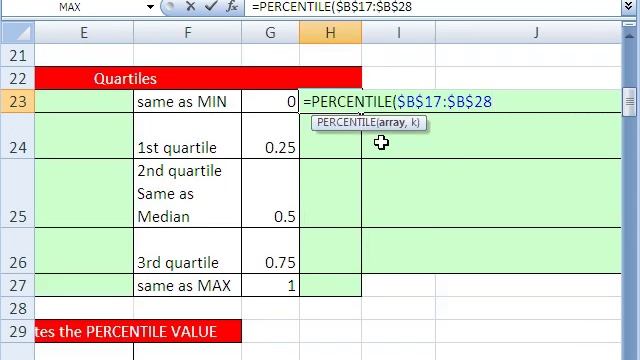640x360 pixels.
Task: Select cell G24 containing 0.25
Action: point(270,136)
